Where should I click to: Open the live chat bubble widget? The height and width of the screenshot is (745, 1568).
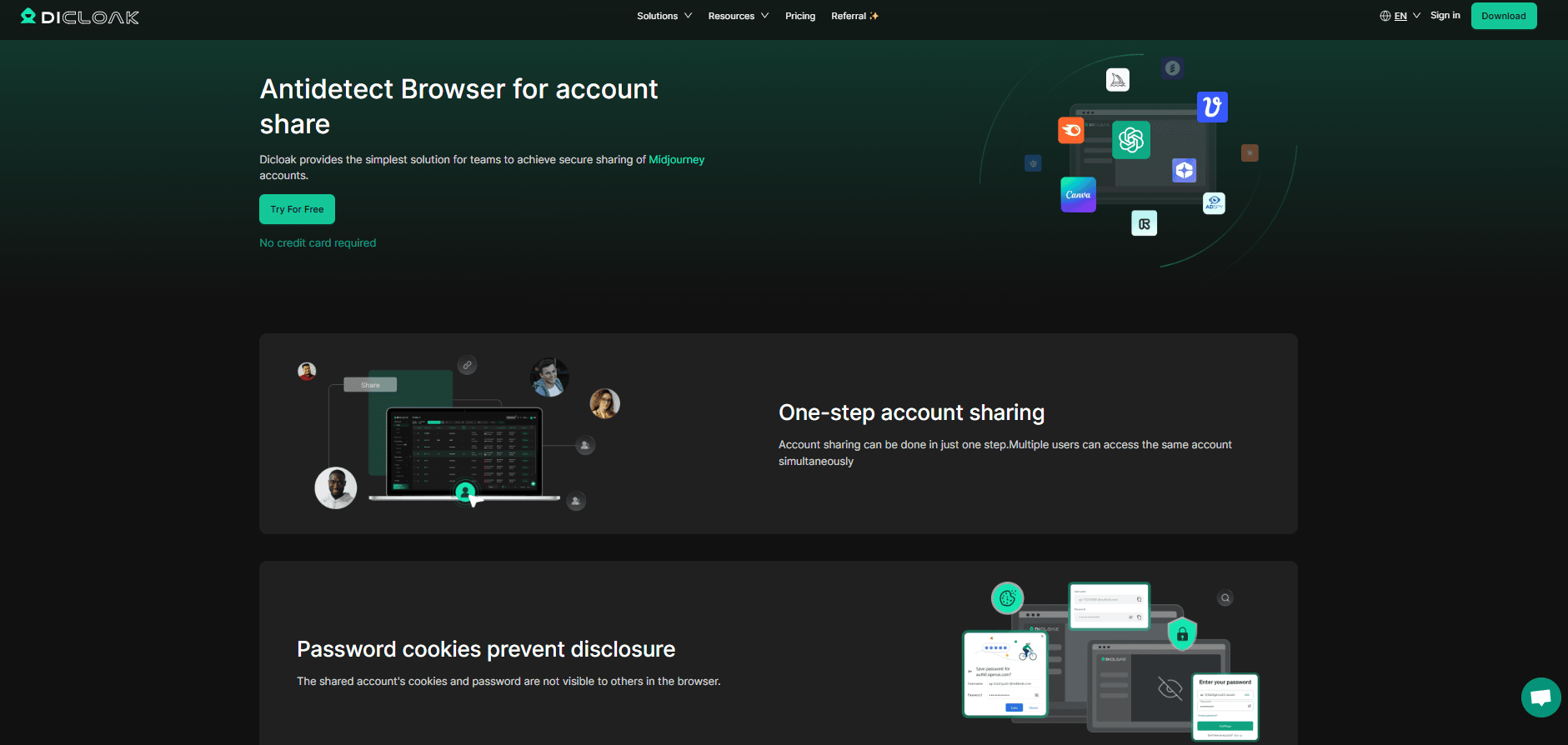1541,697
